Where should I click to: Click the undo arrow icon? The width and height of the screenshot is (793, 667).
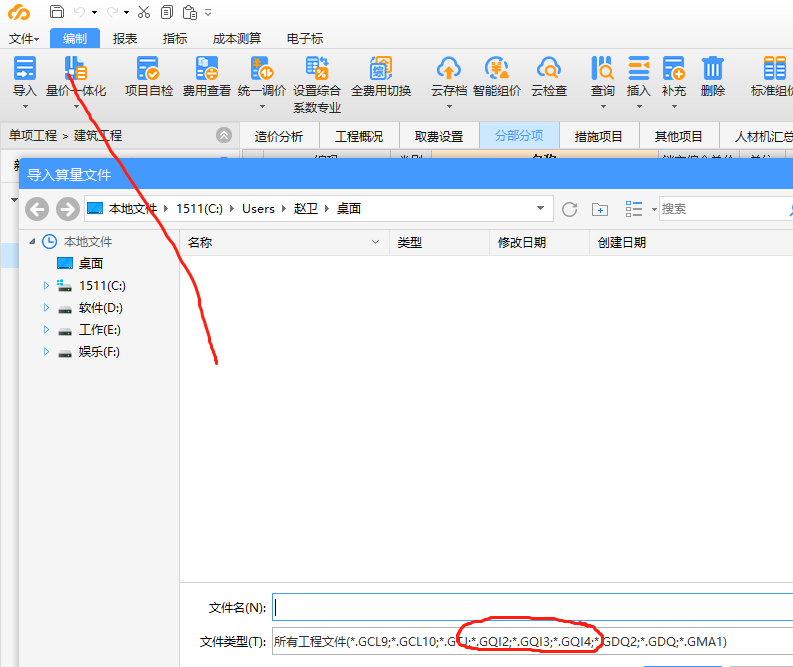80,12
